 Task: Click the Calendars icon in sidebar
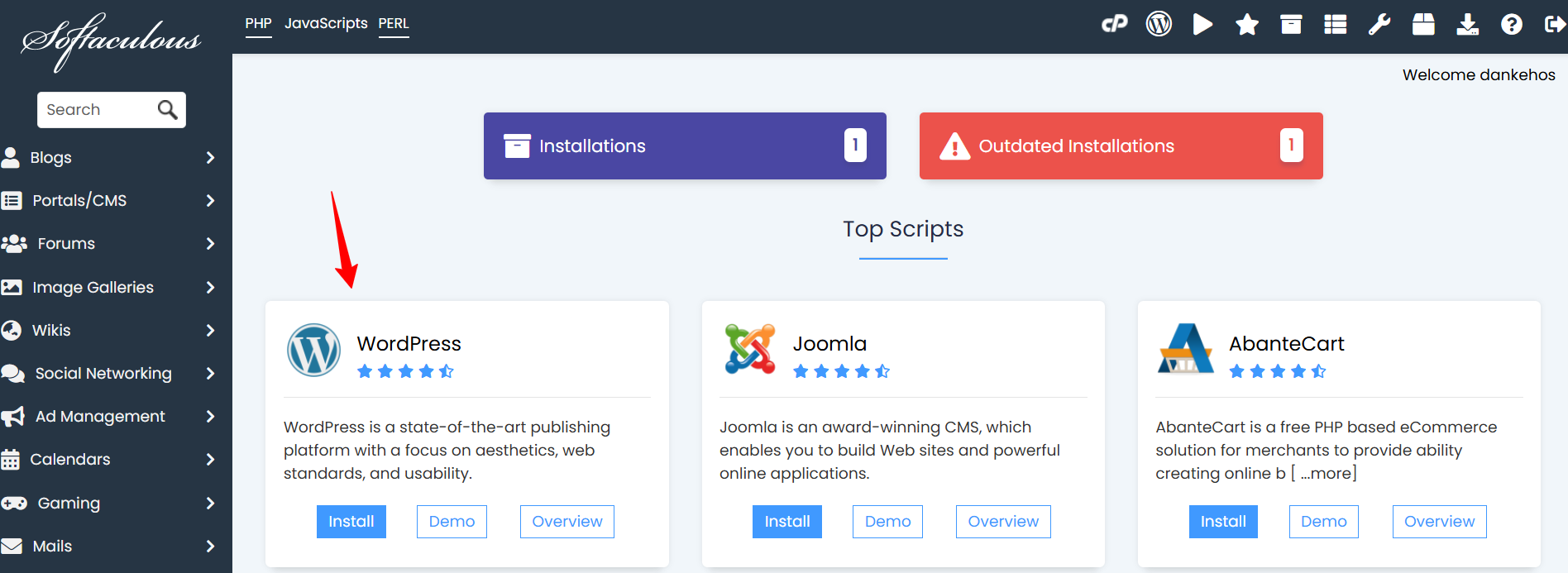pos(11,460)
